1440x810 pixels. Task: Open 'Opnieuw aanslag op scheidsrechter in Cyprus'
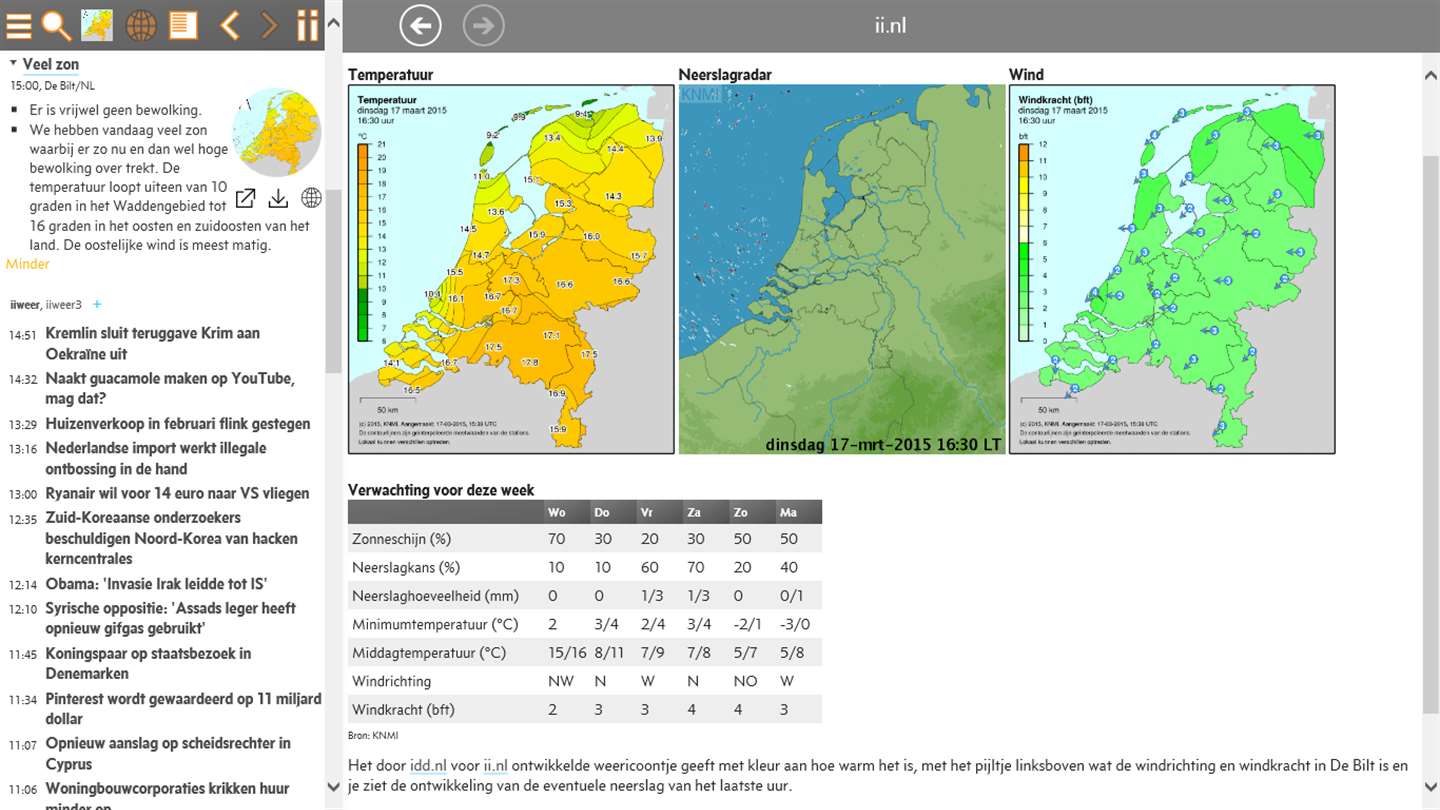tap(168, 753)
